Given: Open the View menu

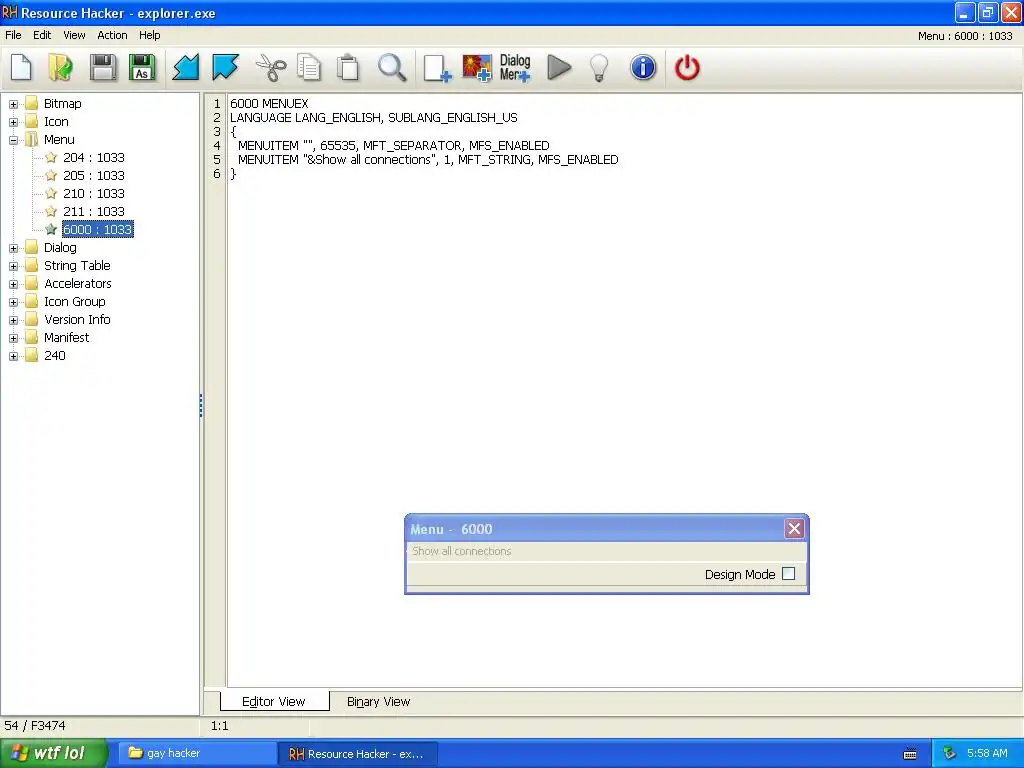Looking at the screenshot, I should click(74, 35).
